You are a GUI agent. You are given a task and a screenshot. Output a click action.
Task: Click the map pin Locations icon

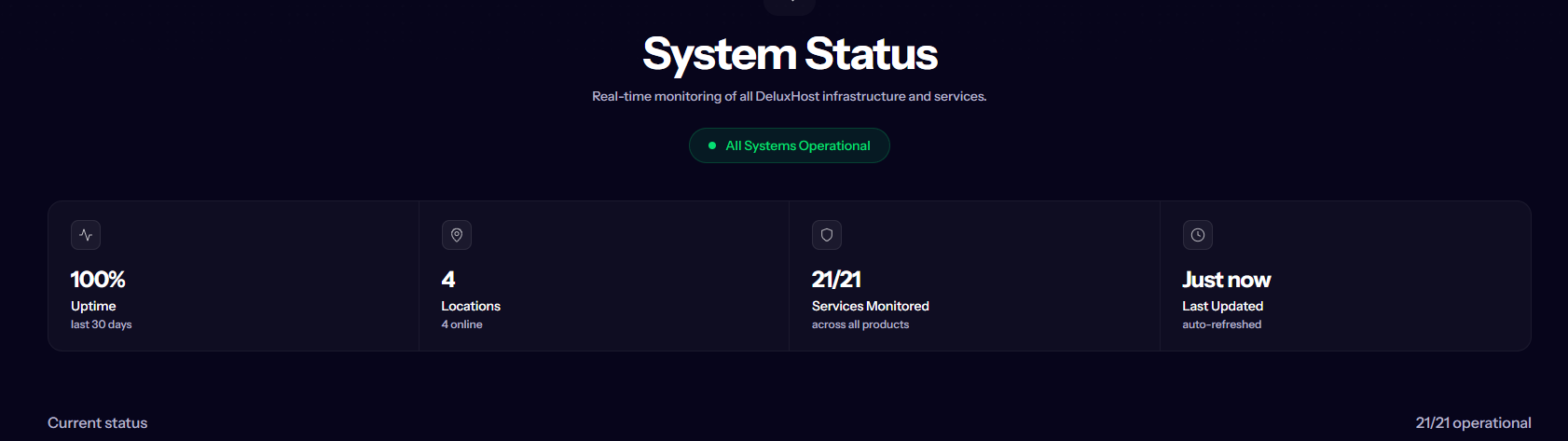(457, 235)
